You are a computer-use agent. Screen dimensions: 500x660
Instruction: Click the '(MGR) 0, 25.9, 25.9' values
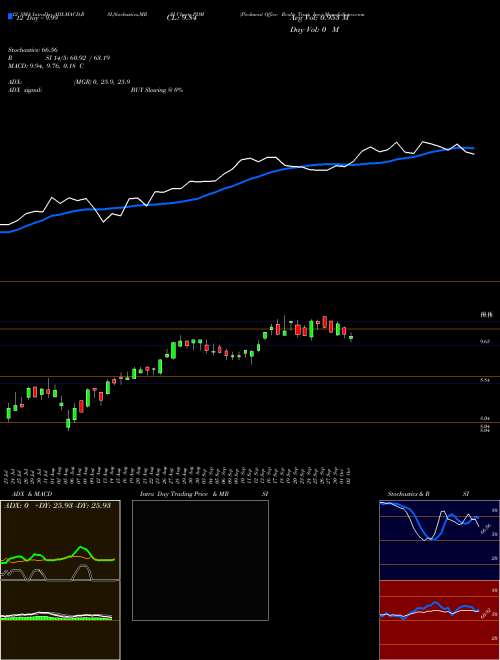coord(102,82)
